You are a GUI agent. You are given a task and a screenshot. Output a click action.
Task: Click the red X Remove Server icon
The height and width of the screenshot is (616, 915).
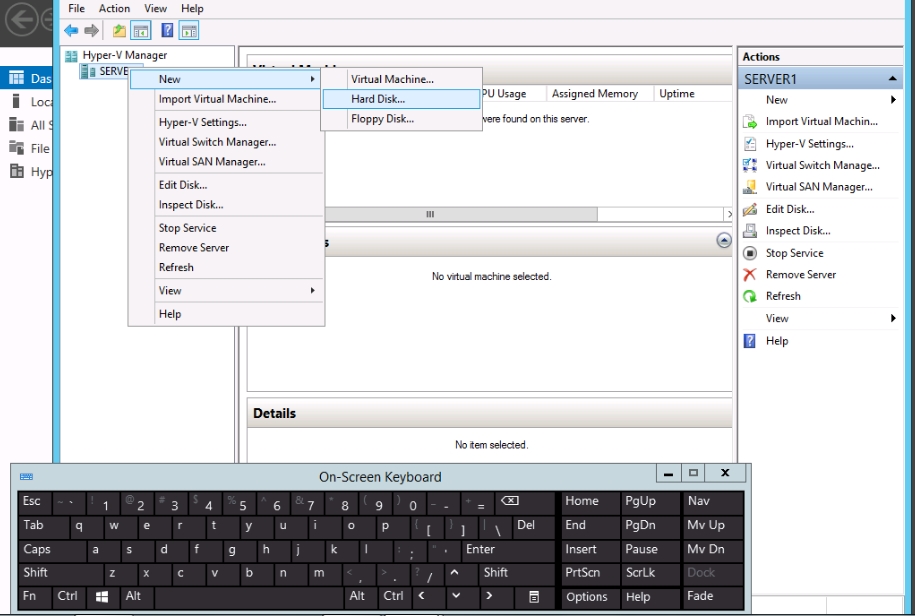pos(750,274)
